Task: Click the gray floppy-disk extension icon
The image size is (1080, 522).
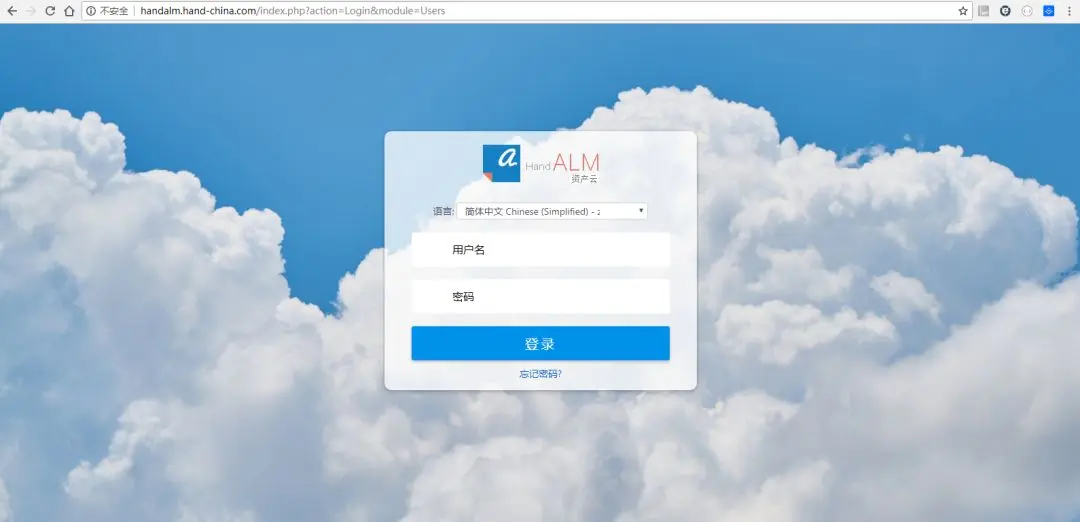Action: pos(984,11)
